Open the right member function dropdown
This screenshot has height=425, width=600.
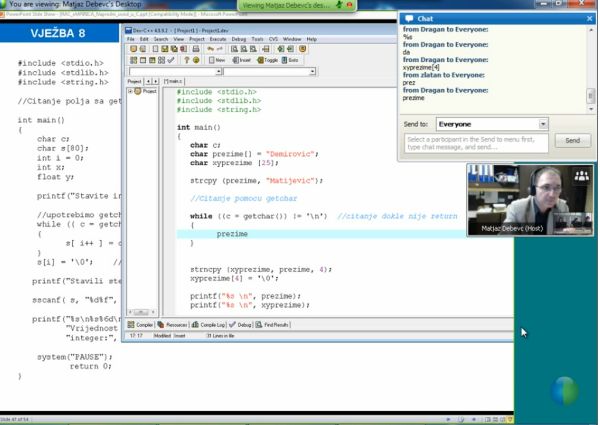(x=313, y=72)
